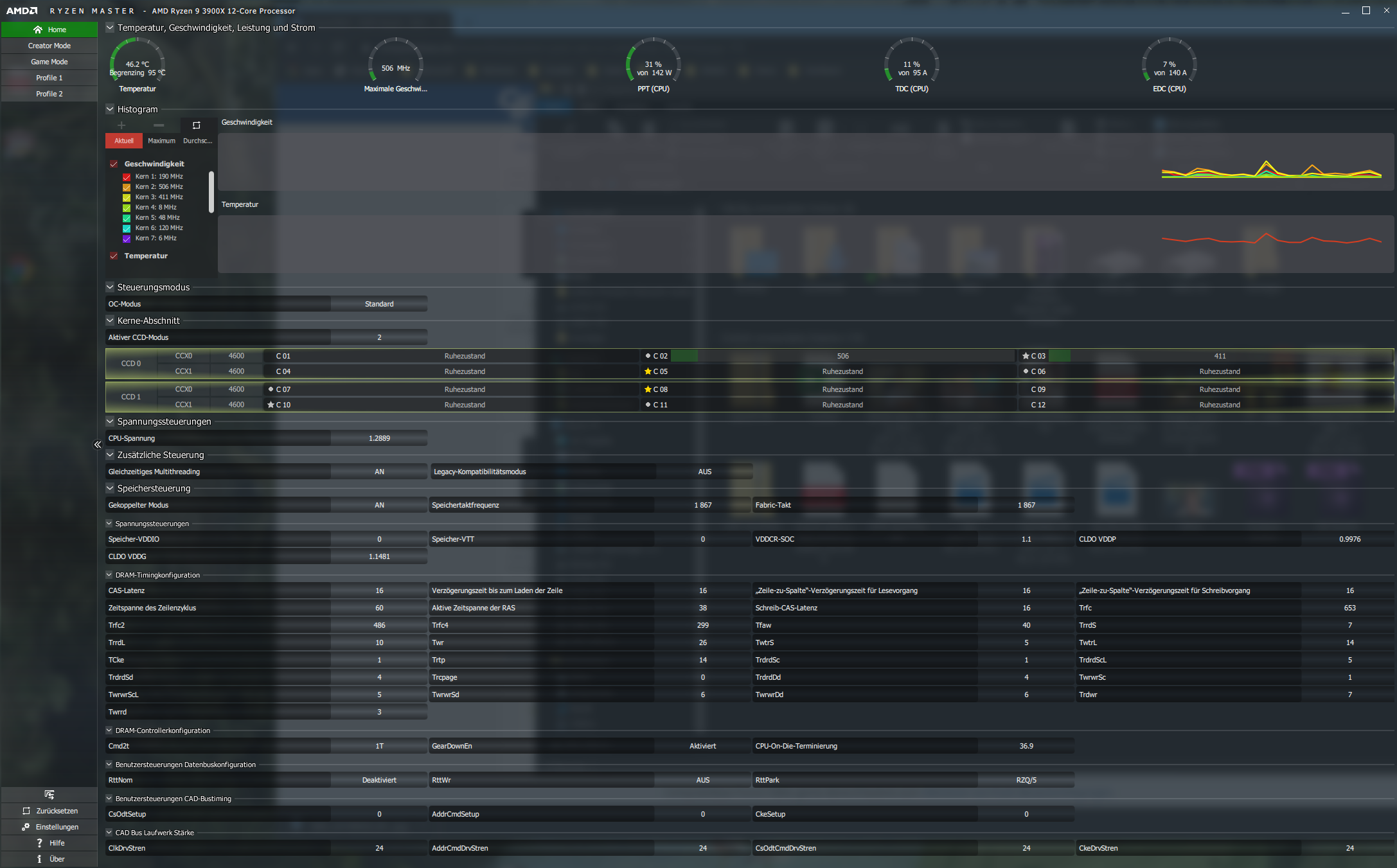Image resolution: width=1397 pixels, height=868 pixels.
Task: Select the Game Mode profile button
Action: click(49, 62)
